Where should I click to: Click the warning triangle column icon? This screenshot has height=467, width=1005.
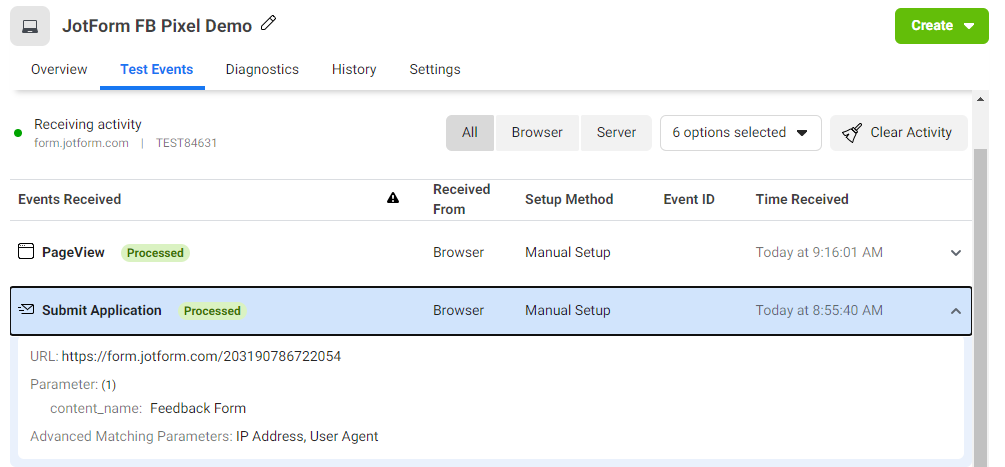[393, 199]
